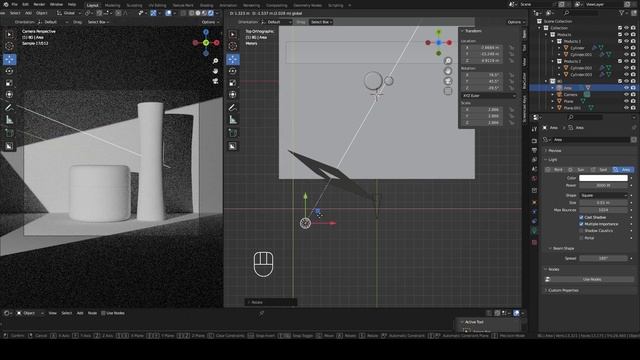Click pan hand icon in Camera Perspective viewport
The image size is (640, 360).
coord(216,71)
